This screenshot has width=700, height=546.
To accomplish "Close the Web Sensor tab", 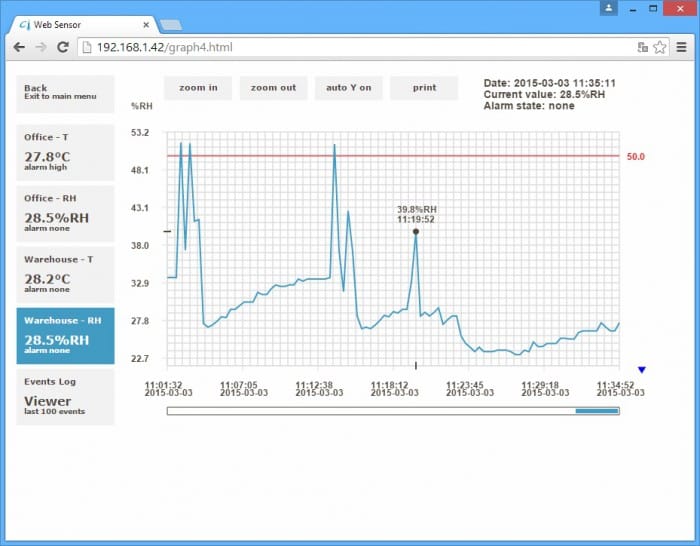I will coord(147,24).
